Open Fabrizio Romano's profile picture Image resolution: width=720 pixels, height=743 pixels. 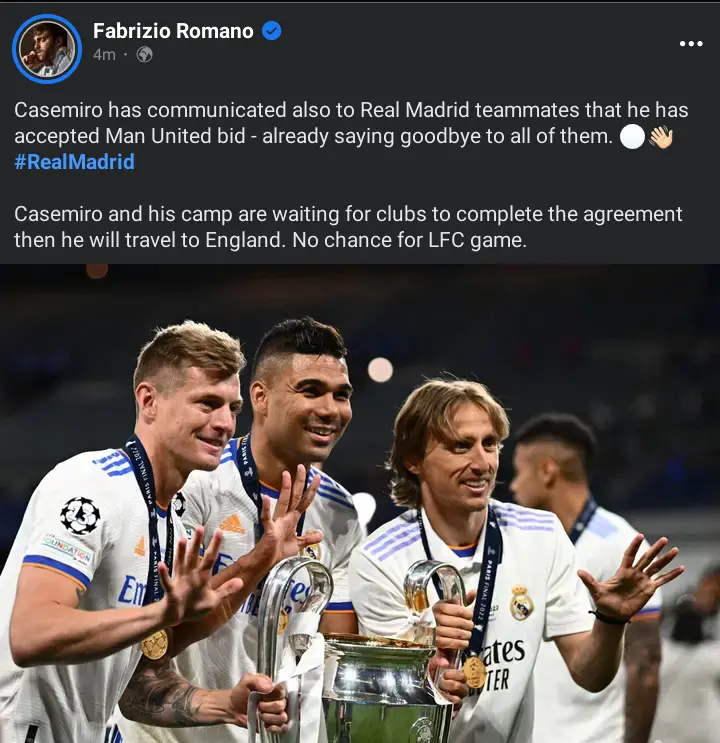click(x=47, y=49)
